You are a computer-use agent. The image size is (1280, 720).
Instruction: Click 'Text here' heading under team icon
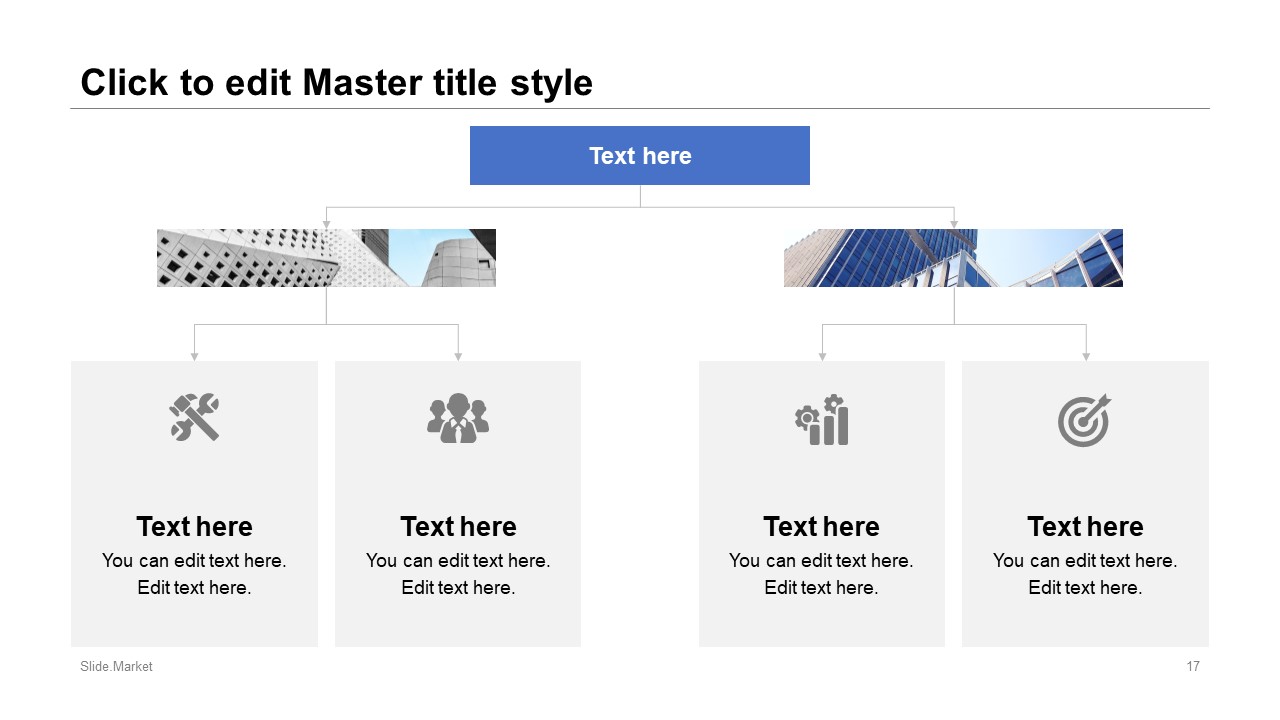coord(458,526)
